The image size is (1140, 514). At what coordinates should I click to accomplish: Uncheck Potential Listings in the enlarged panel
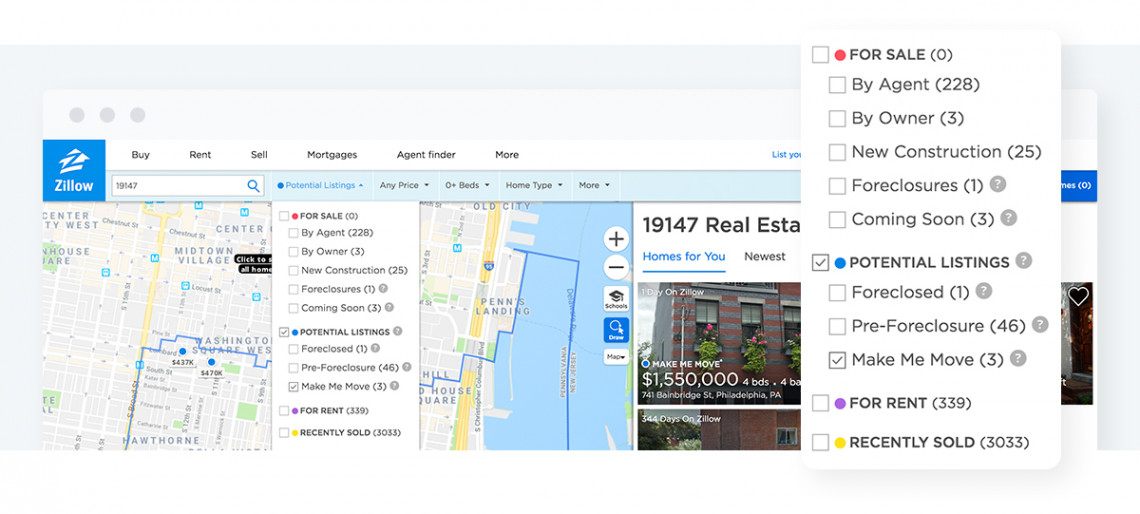coord(820,262)
